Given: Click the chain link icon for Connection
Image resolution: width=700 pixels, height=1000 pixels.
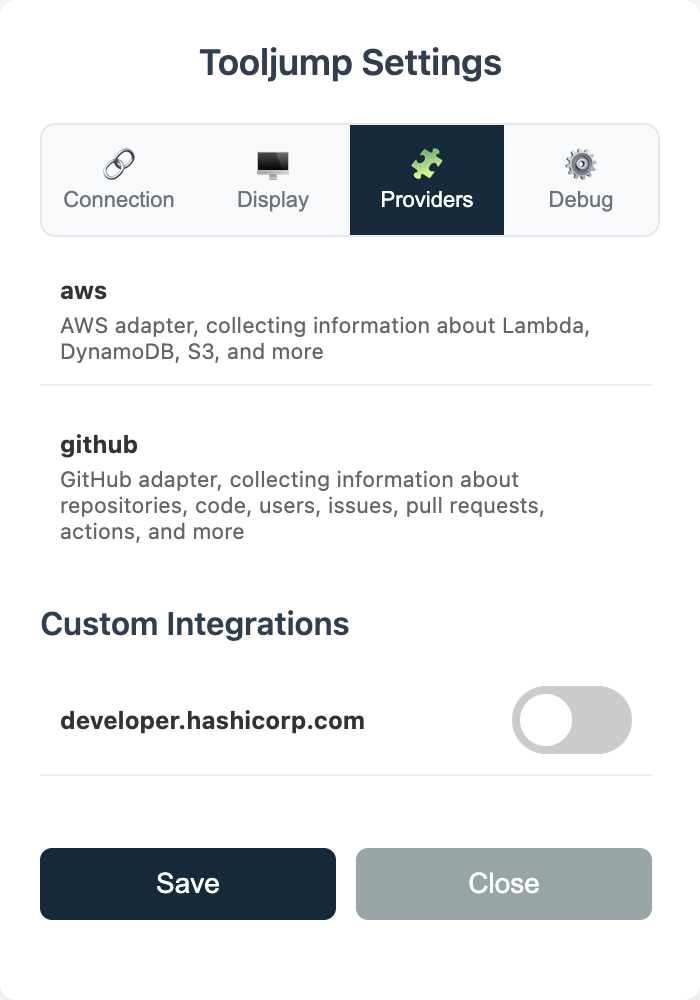Looking at the screenshot, I should pos(119,163).
